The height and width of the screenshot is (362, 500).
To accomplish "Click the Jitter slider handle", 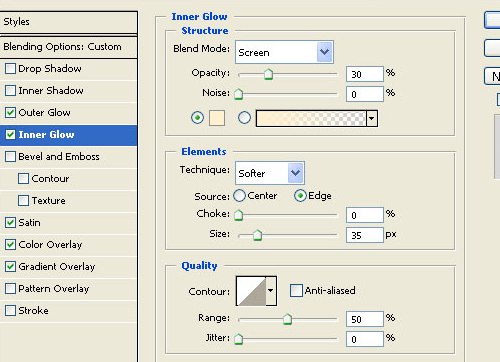I will click(238, 339).
